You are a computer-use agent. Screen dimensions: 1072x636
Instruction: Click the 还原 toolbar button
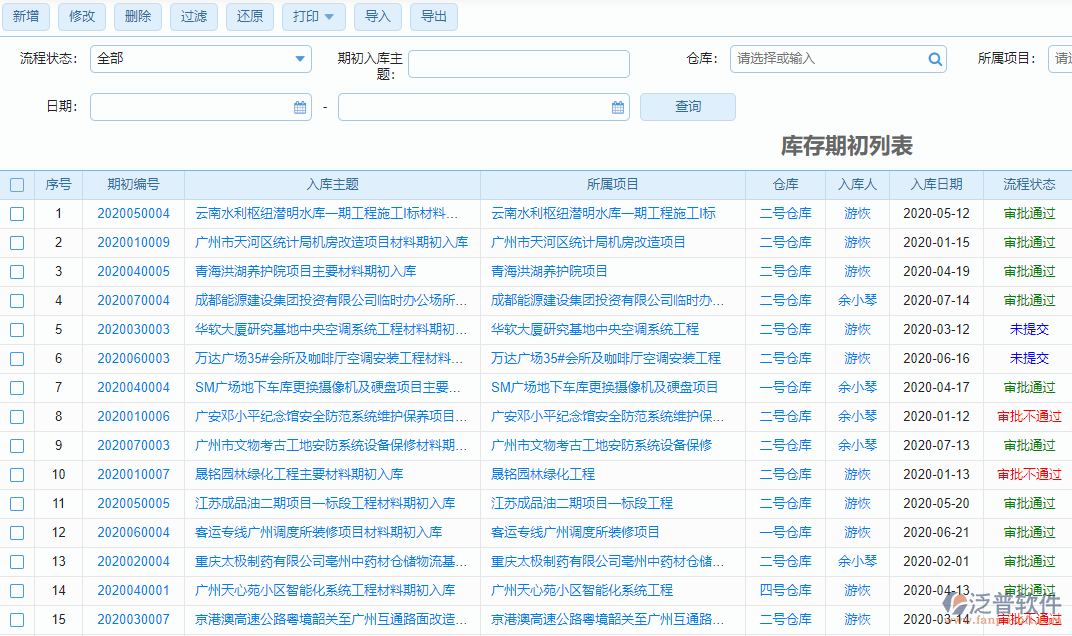click(249, 16)
